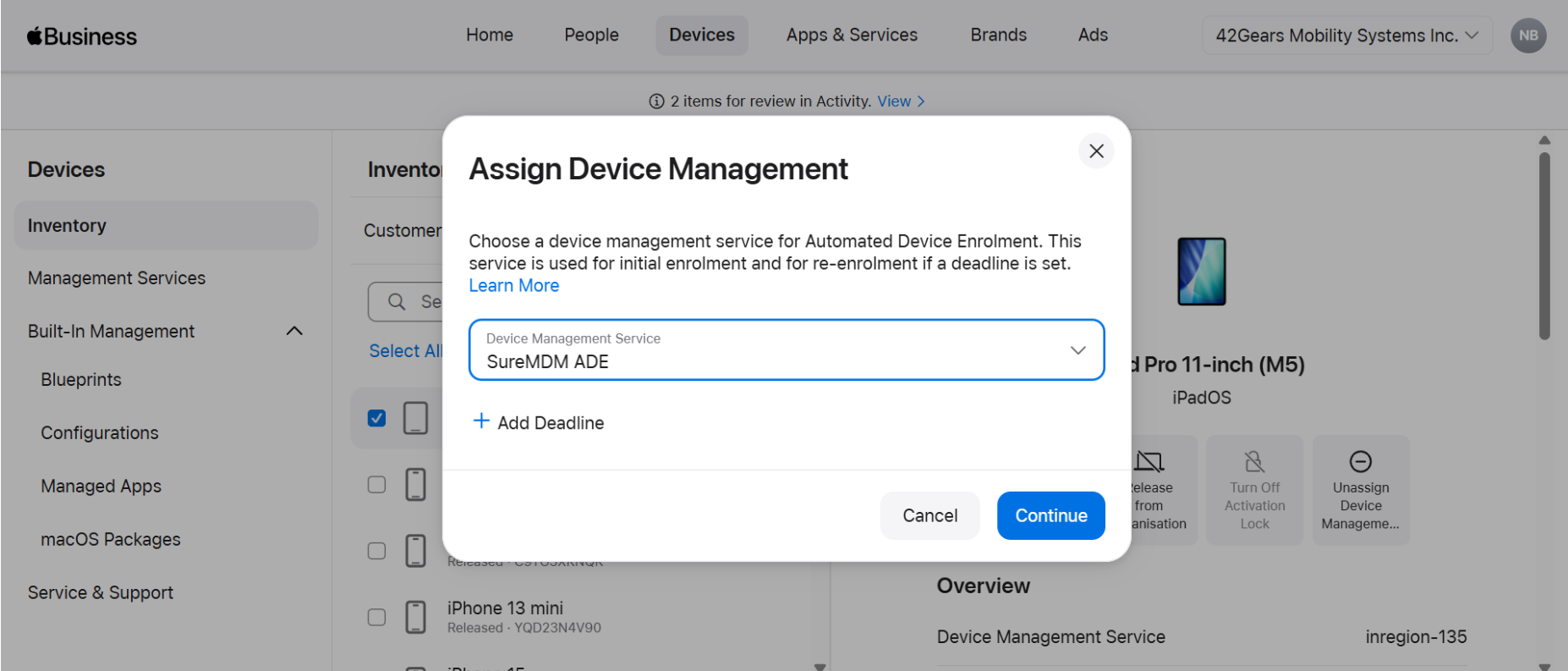Open the Brands tab

pyautogui.click(x=999, y=35)
